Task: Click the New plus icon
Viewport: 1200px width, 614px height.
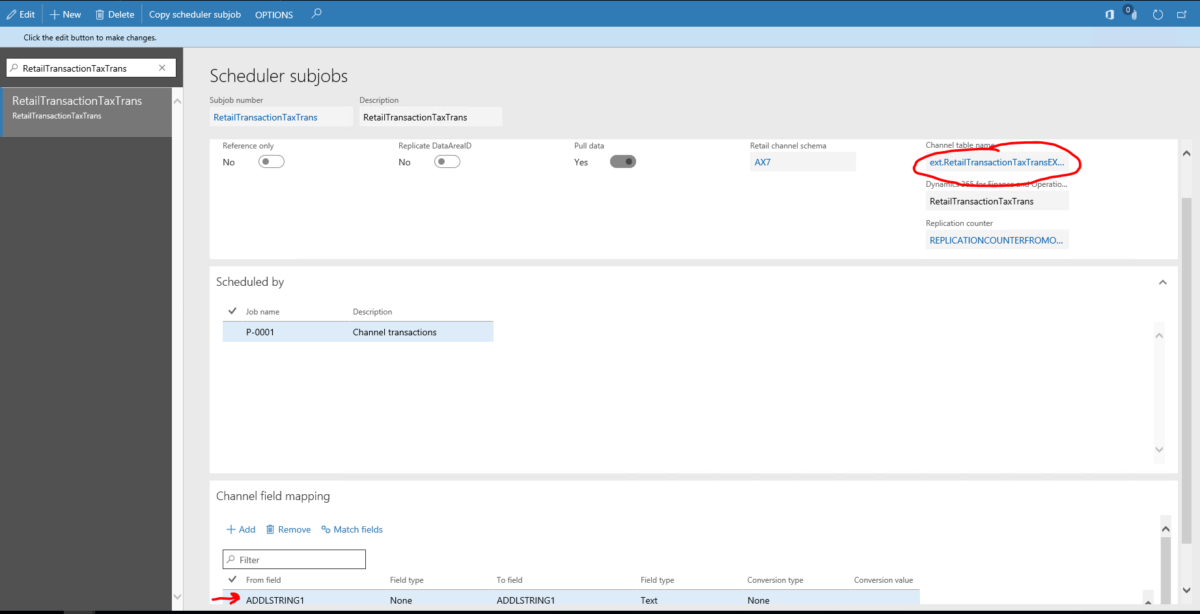Action: click(x=64, y=14)
